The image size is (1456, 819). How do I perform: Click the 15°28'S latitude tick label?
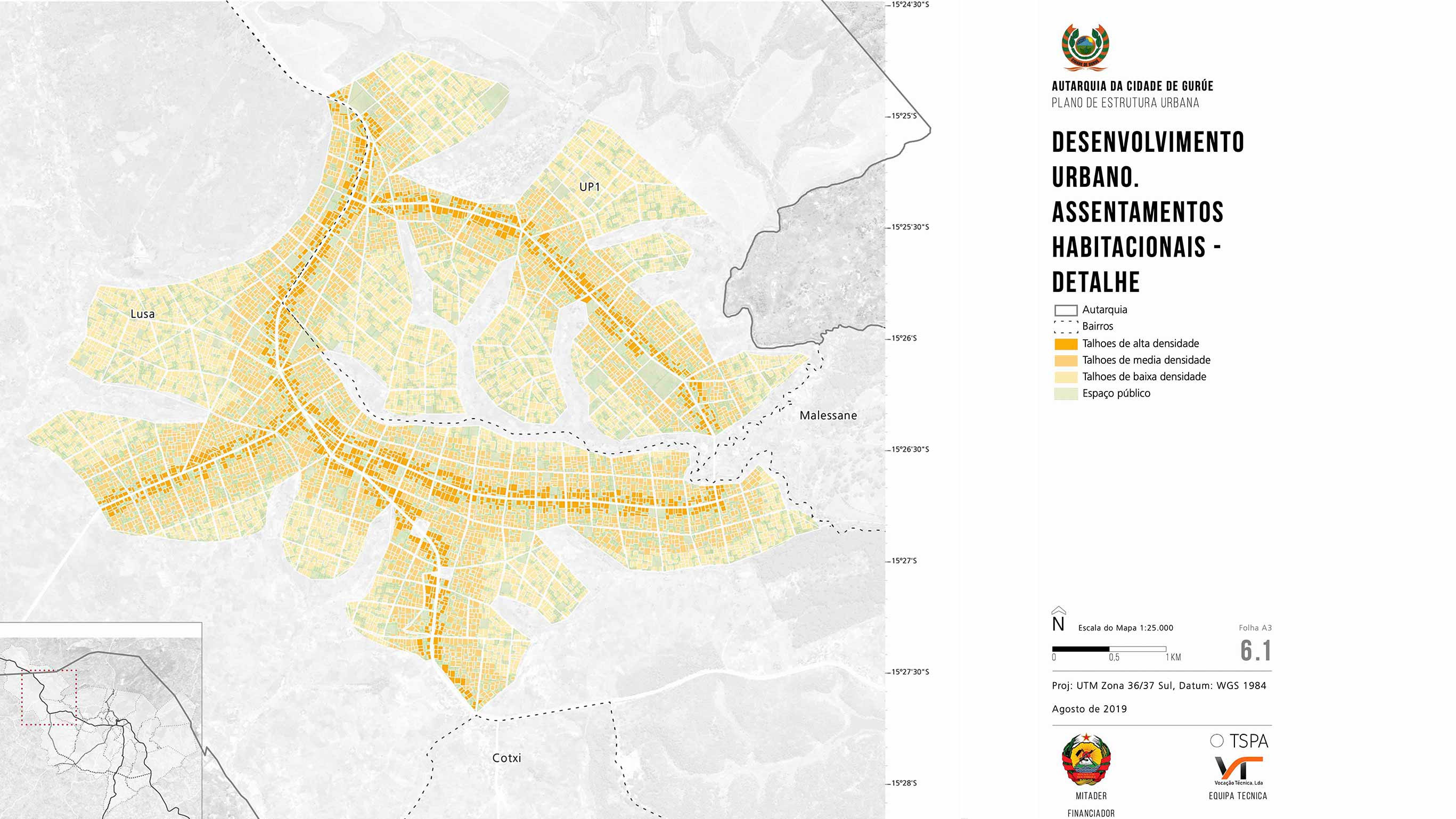(x=904, y=783)
